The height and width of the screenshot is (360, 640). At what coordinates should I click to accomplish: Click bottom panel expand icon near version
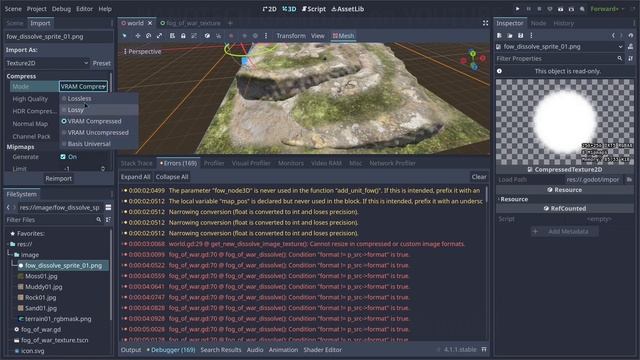click(x=484, y=349)
